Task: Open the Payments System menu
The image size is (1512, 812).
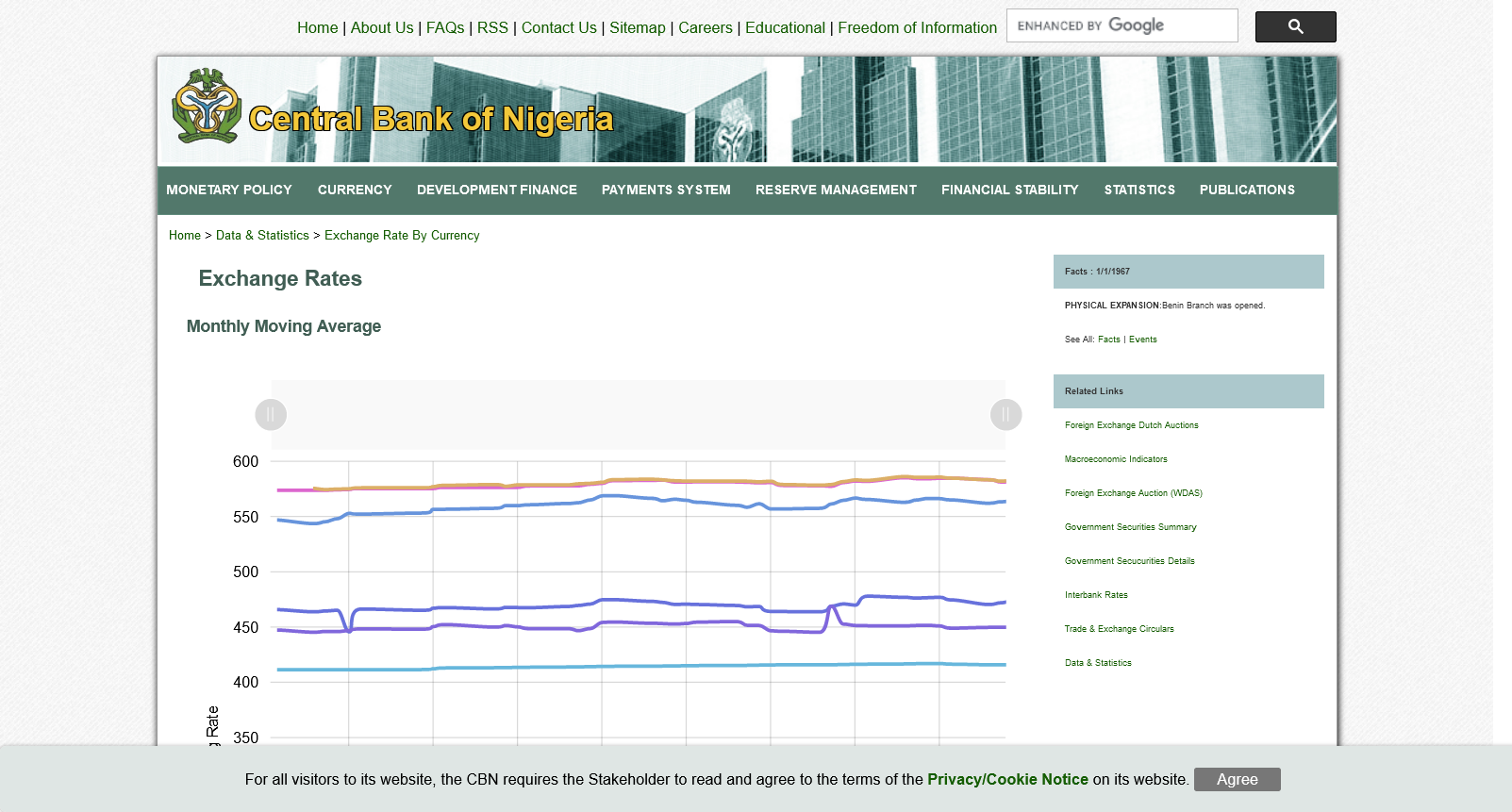Action: 666,191
